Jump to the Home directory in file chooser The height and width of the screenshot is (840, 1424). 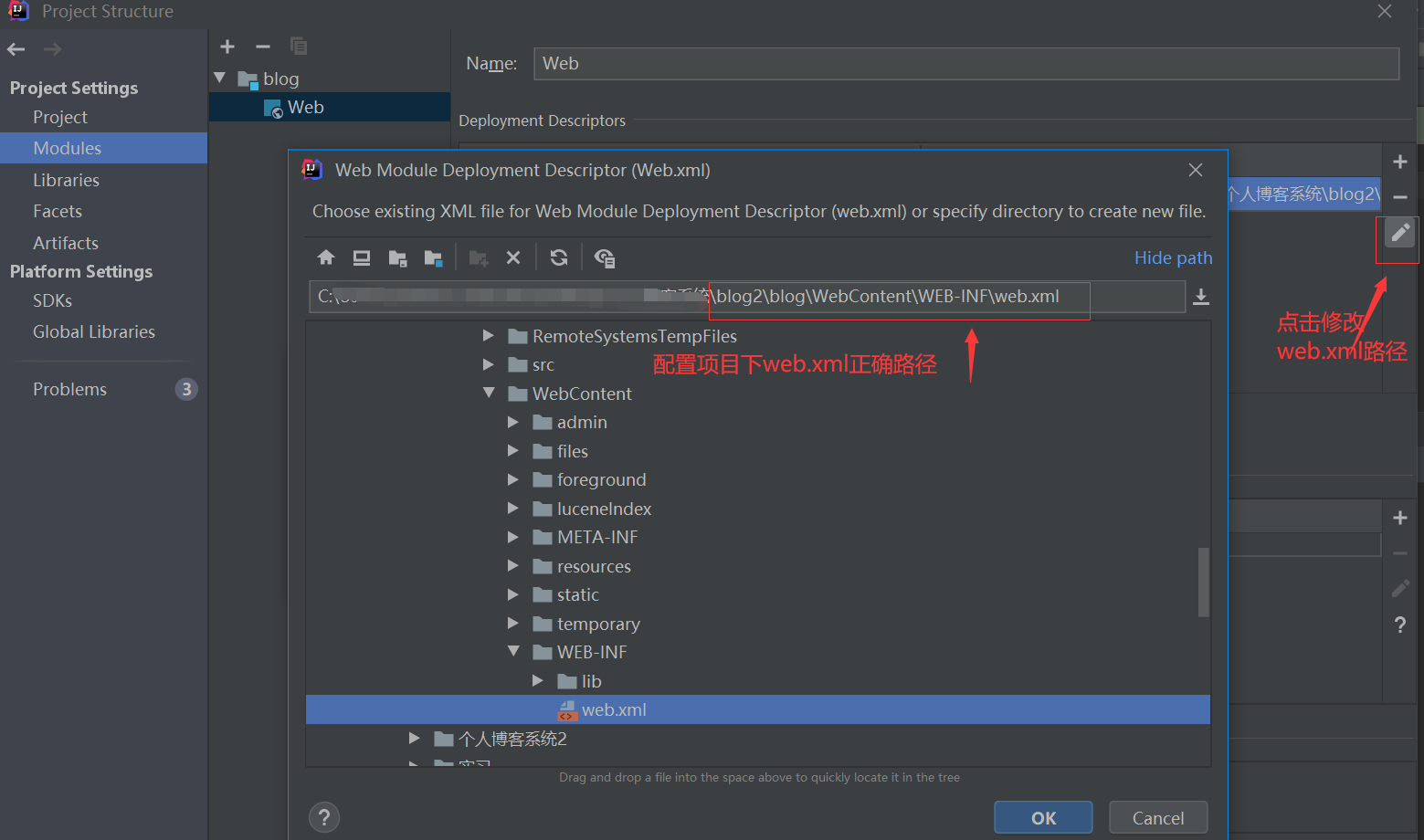(x=326, y=257)
